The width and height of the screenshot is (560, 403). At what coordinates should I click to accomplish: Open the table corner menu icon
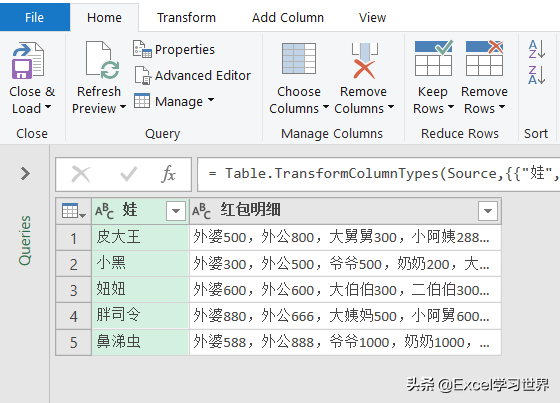tap(74, 211)
